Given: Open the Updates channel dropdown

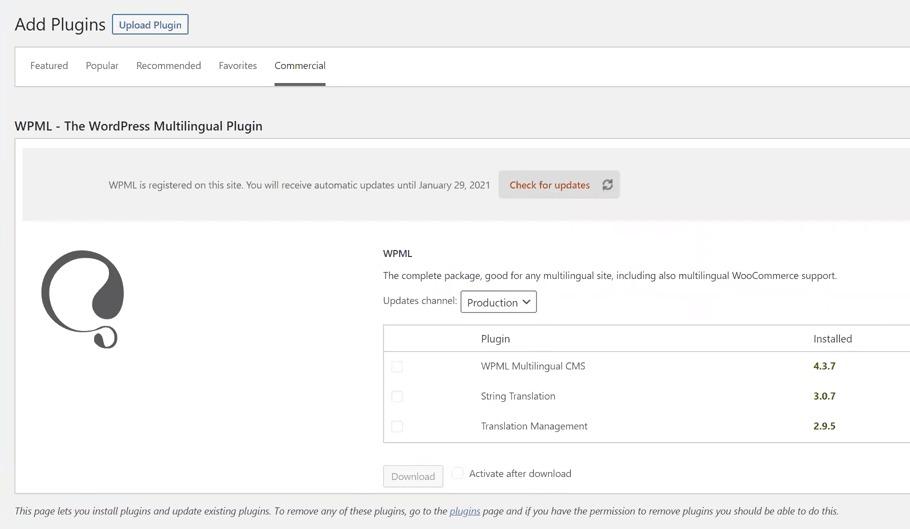Looking at the screenshot, I should 498,302.
